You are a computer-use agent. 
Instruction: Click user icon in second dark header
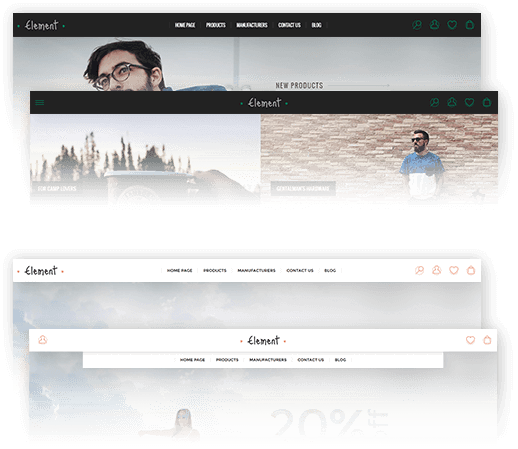click(452, 102)
